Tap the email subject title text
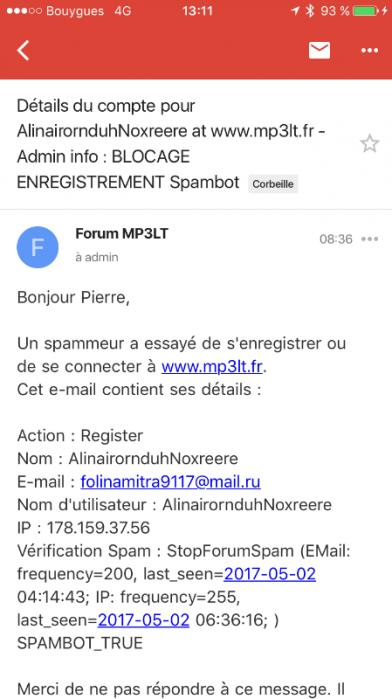 tap(172, 144)
